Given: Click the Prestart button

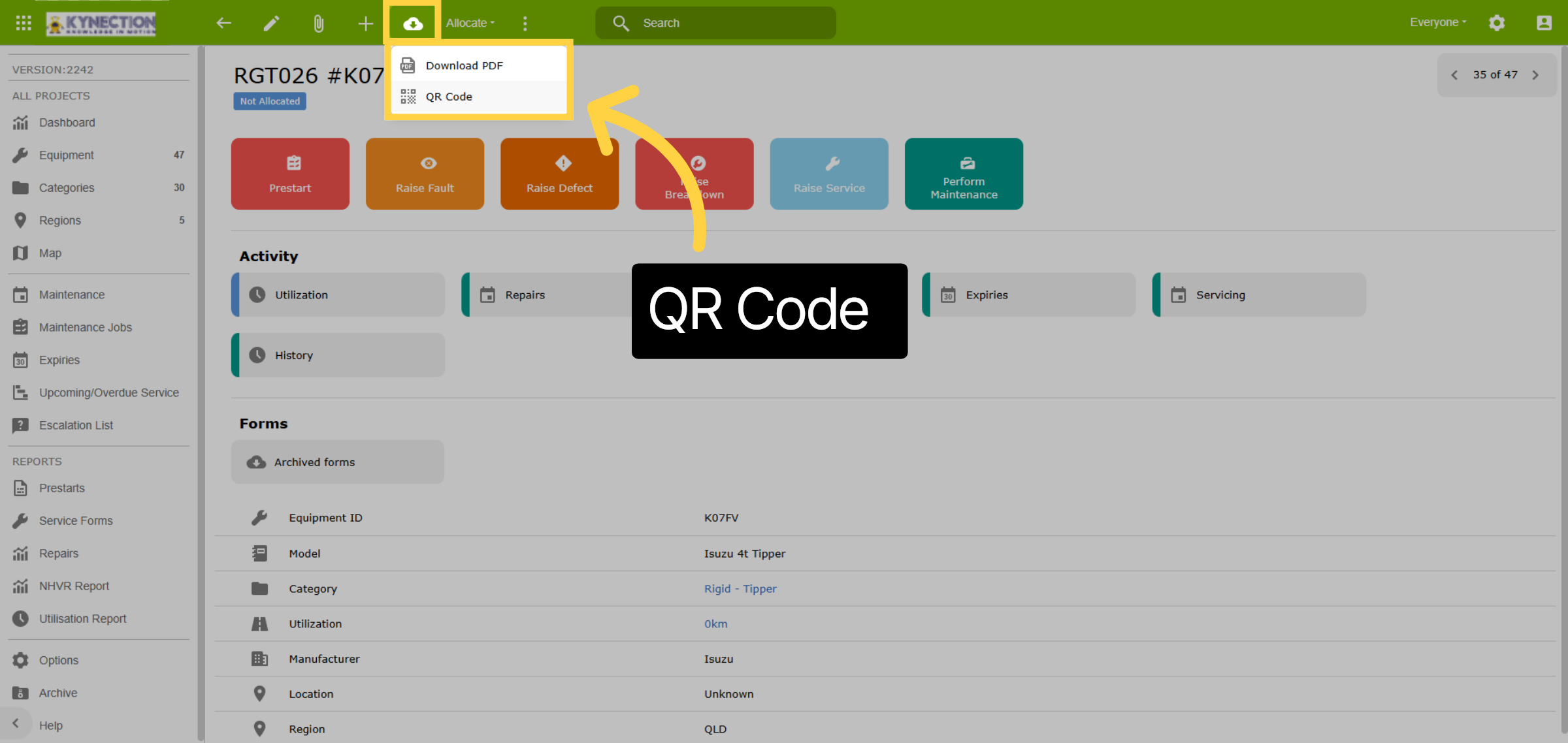Looking at the screenshot, I should tap(290, 174).
